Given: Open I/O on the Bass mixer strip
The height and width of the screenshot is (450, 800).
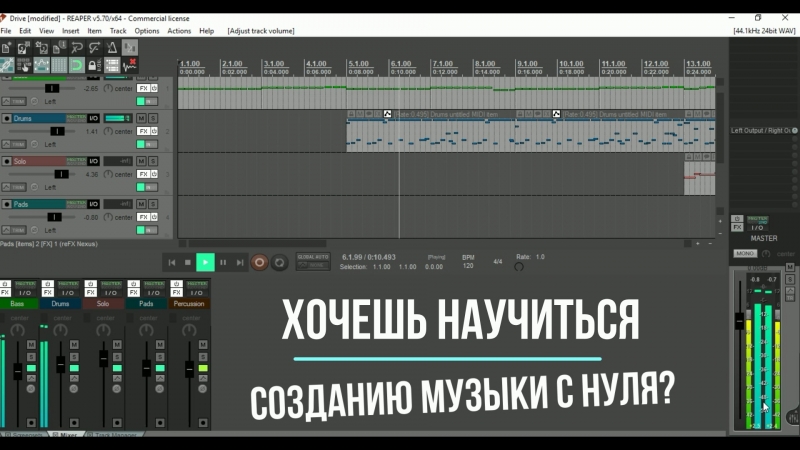Looking at the screenshot, I should pos(25,292).
